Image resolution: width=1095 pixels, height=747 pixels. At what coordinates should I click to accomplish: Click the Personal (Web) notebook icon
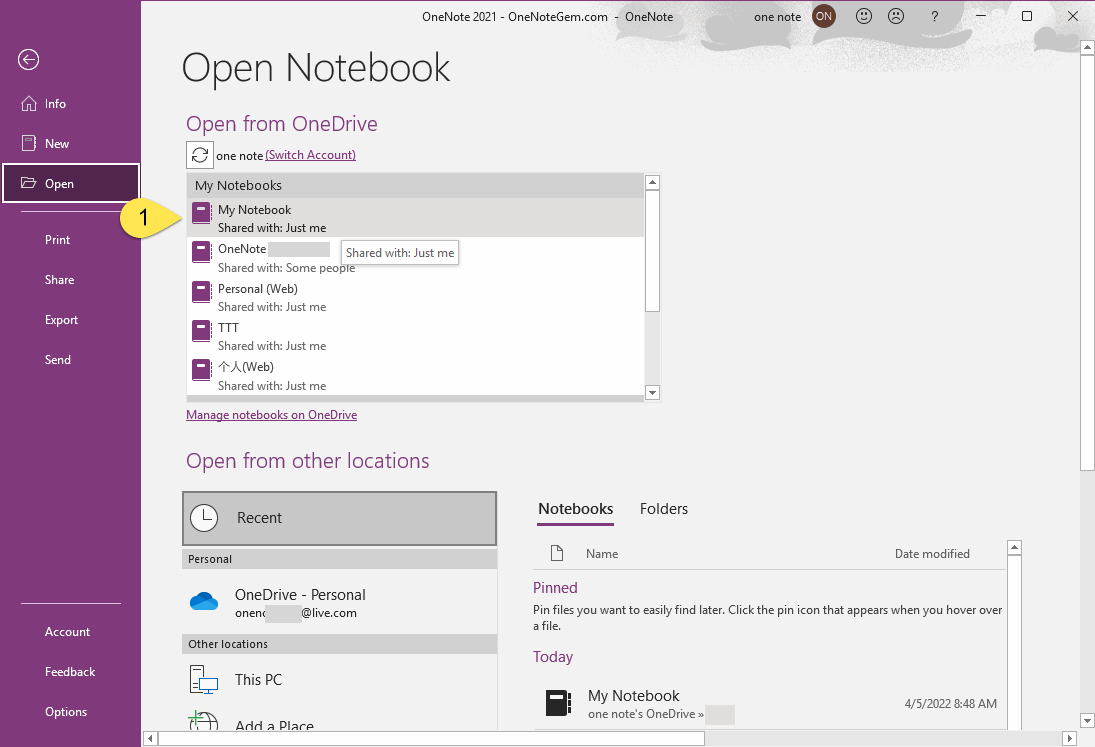pyautogui.click(x=200, y=291)
